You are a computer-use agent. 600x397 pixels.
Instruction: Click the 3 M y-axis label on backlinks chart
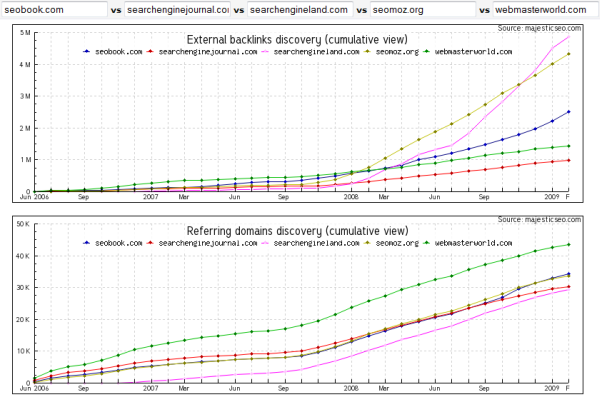coord(25,96)
